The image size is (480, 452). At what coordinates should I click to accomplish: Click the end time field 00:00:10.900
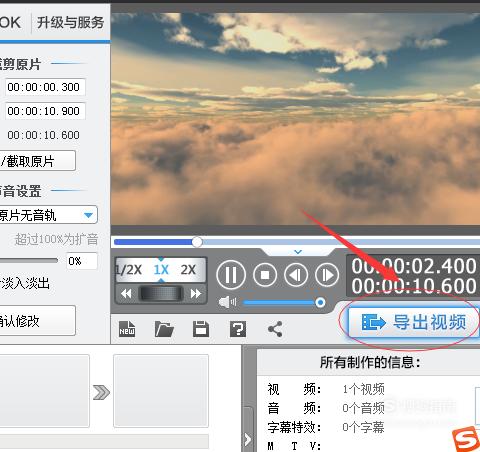[x=45, y=111]
